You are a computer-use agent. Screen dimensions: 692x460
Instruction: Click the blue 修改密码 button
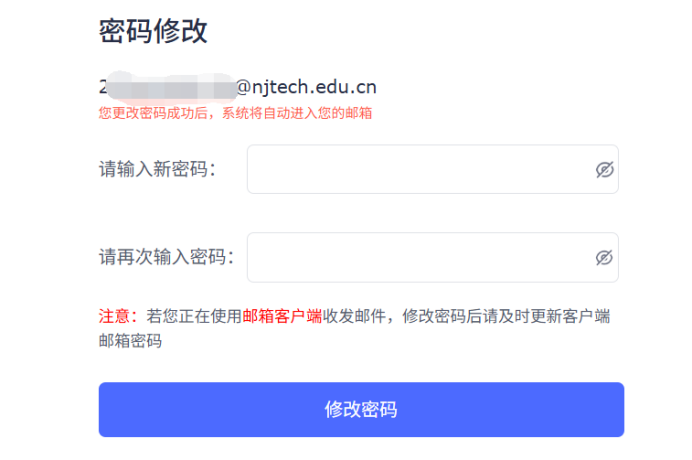tap(361, 410)
